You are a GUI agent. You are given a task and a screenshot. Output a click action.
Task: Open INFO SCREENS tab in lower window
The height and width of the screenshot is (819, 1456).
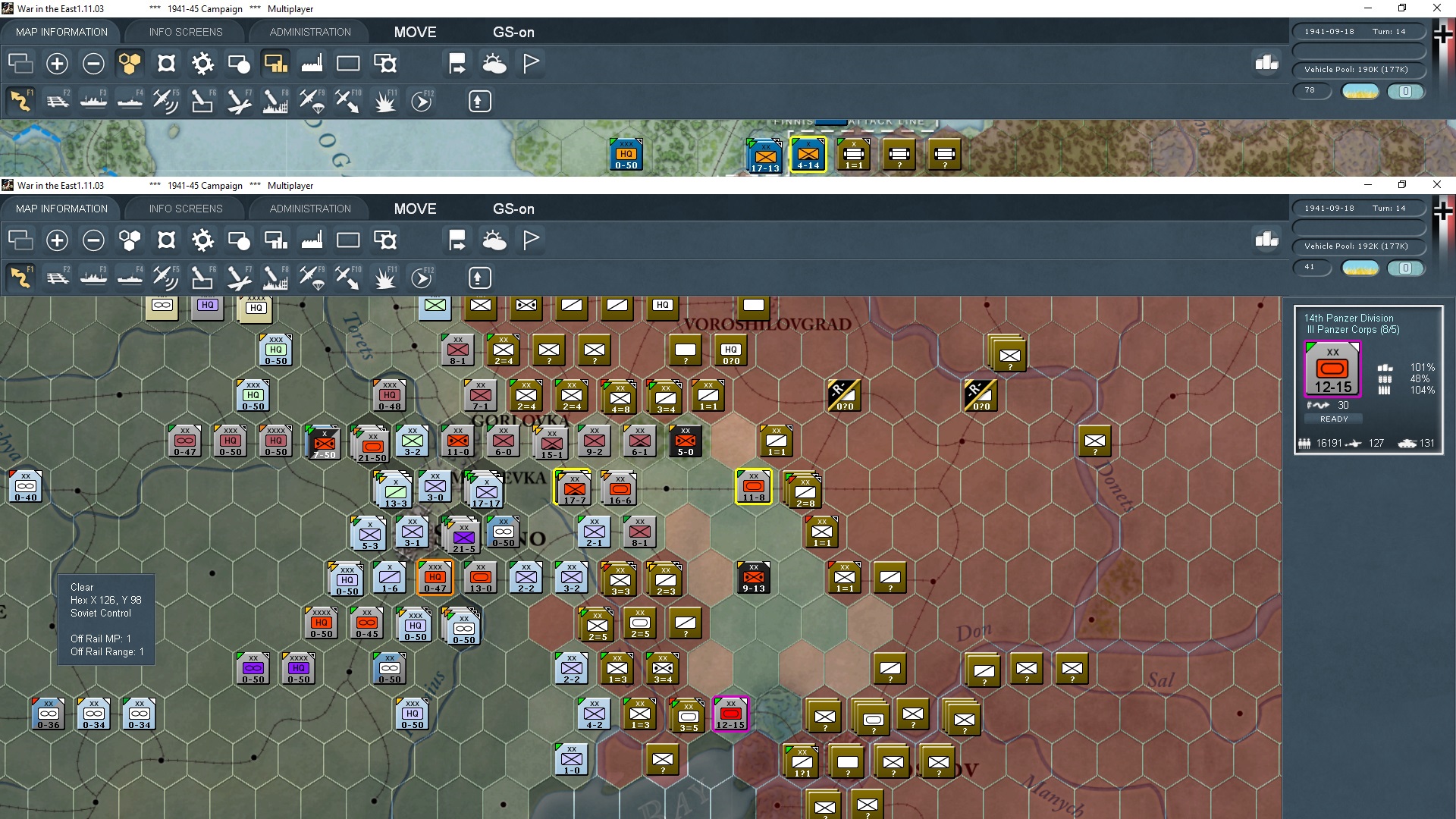click(x=186, y=209)
